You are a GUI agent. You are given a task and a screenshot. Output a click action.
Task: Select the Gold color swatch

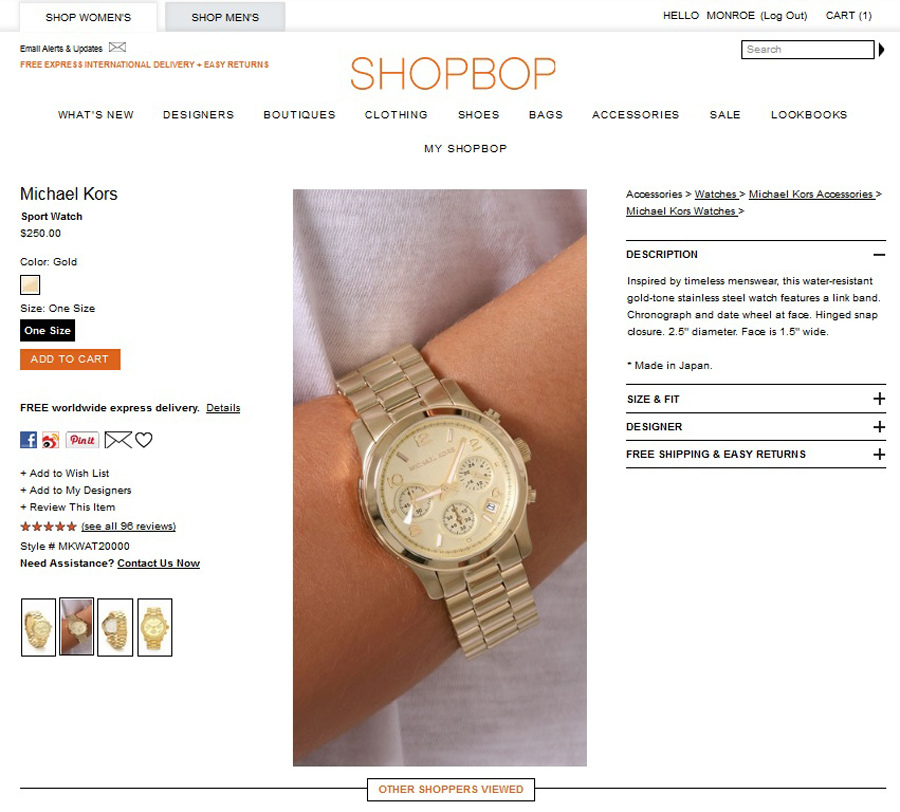click(30, 285)
